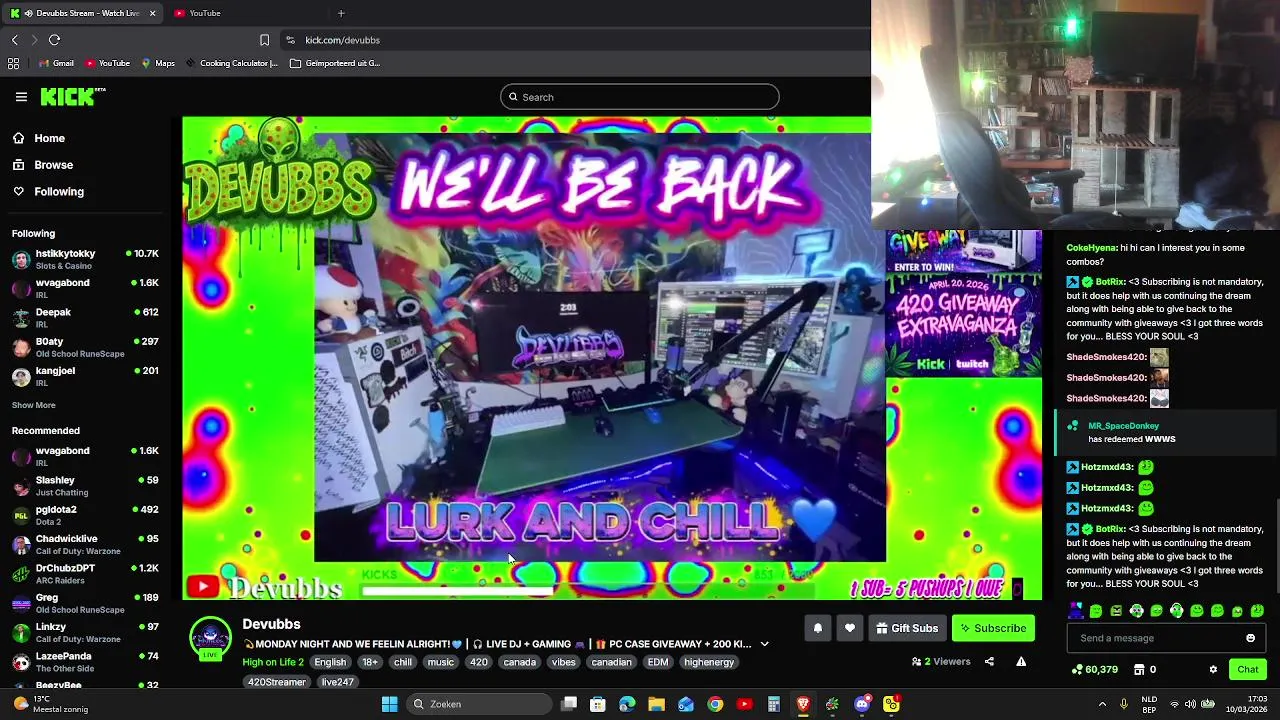This screenshot has width=1280, height=720.
Task: Open recommended channel Chadwicklive
Action: [85, 544]
